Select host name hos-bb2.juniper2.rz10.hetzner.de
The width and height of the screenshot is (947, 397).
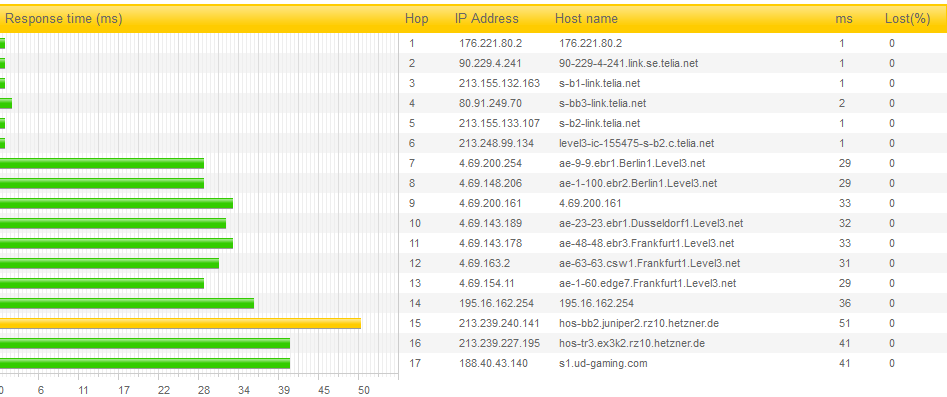639,323
